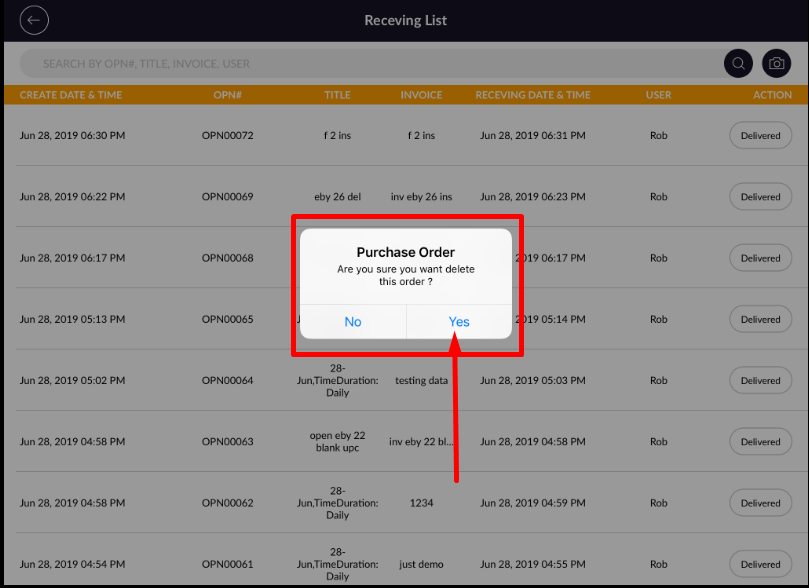The height and width of the screenshot is (588, 809).
Task: Select the 'just demo' invoice entry
Action: tap(421, 565)
